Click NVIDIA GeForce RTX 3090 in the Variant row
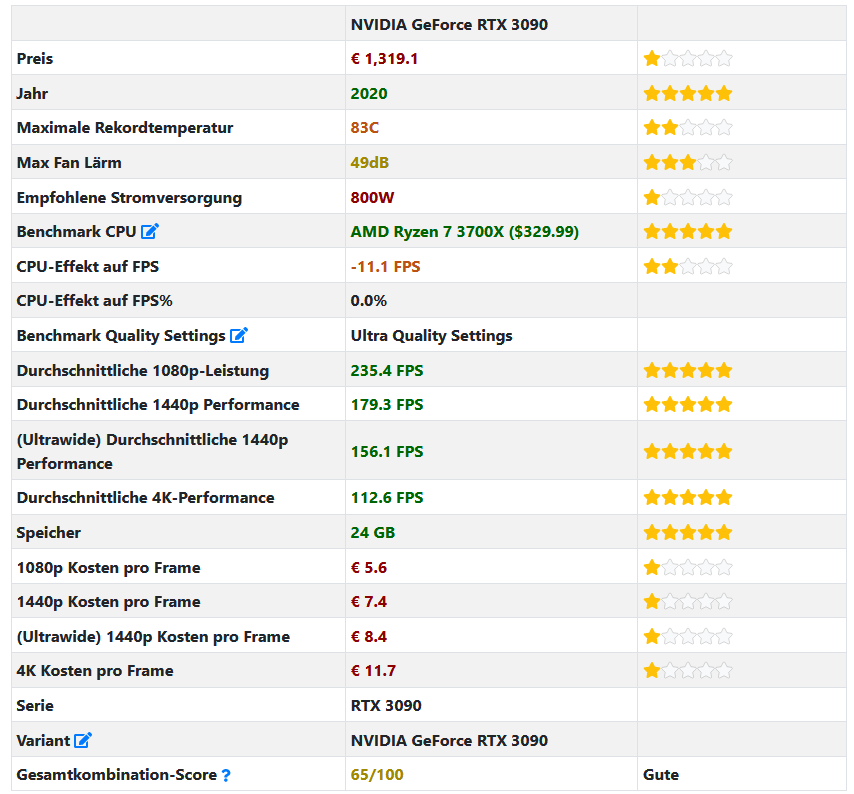The width and height of the screenshot is (854, 794). [x=449, y=741]
